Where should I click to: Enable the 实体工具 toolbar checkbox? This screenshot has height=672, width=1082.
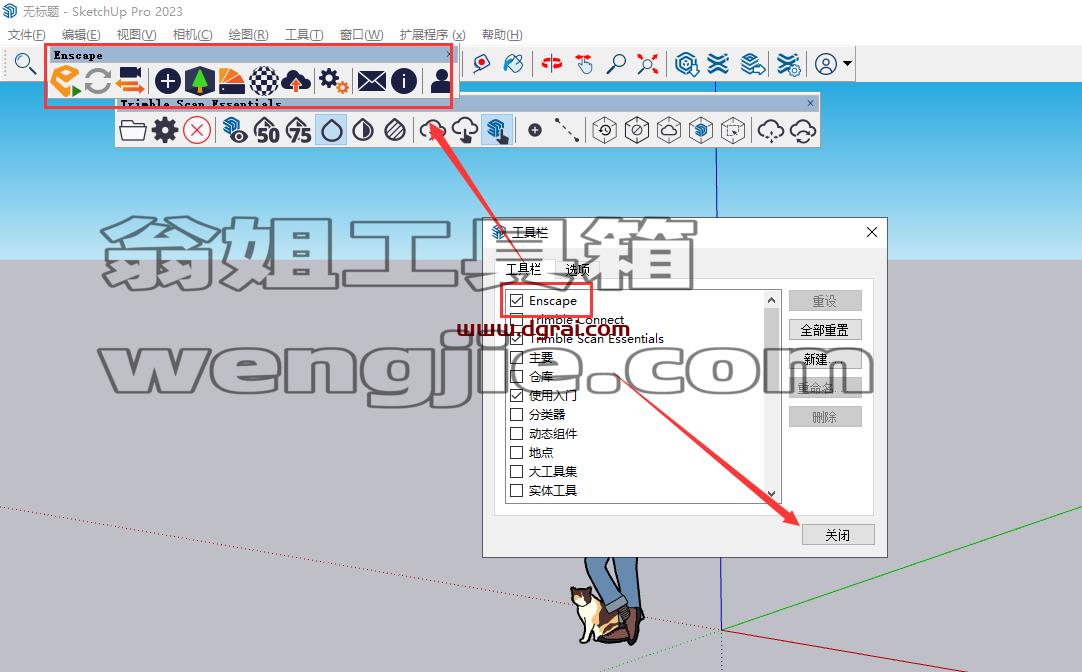click(516, 491)
